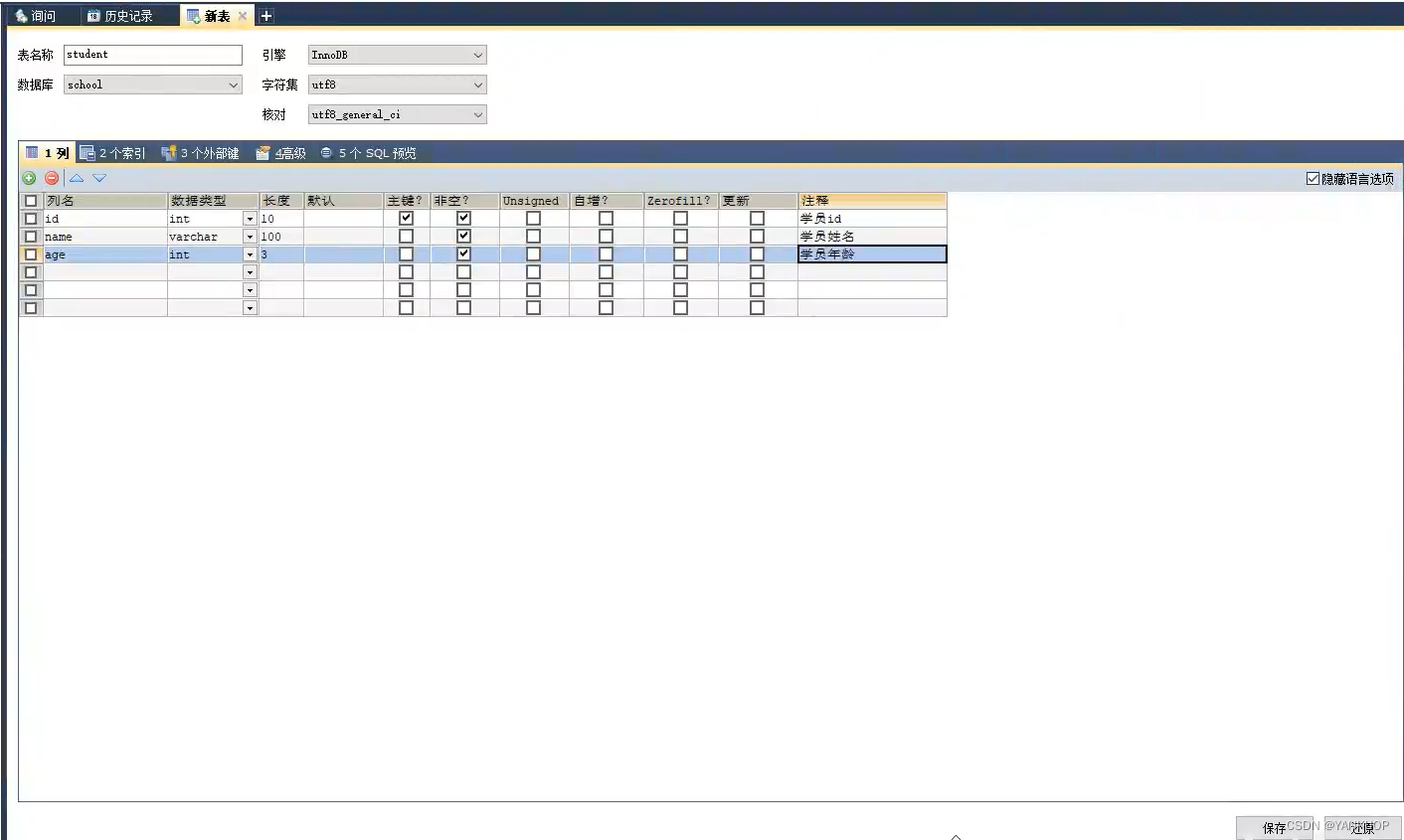Open the 4 高级 advanced tab

pyautogui.click(x=280, y=153)
